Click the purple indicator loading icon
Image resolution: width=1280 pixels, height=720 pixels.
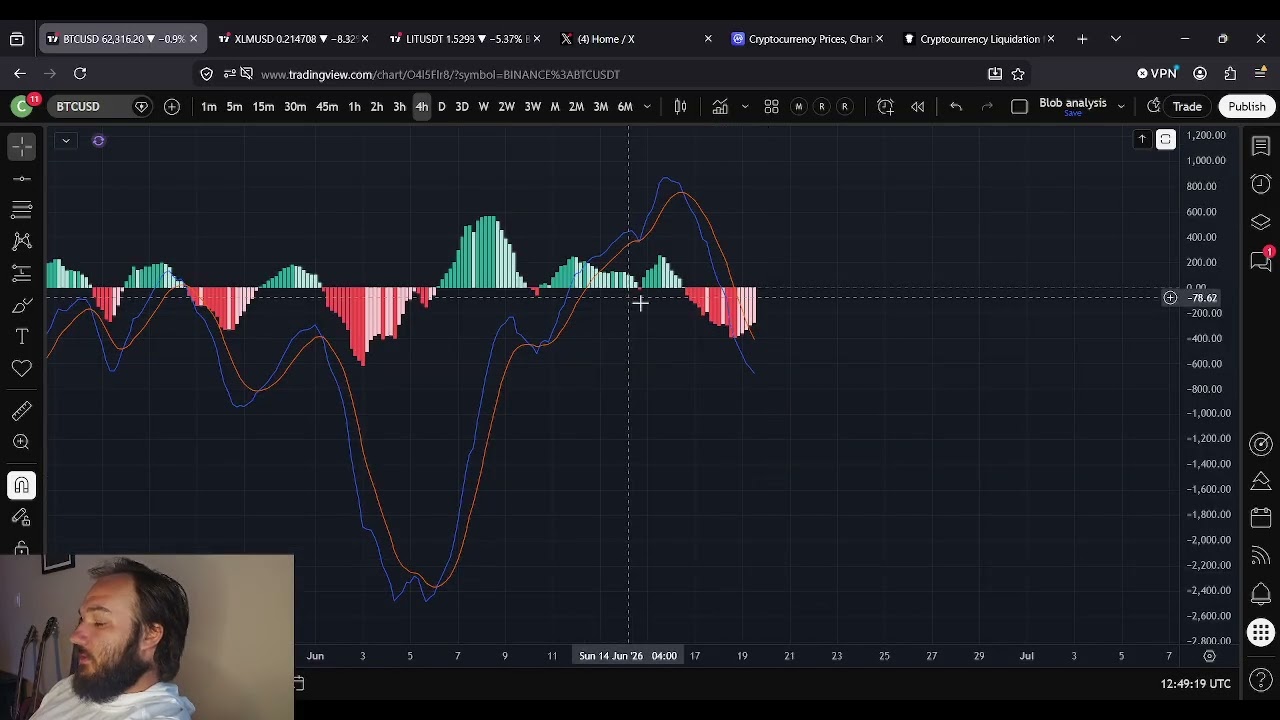point(98,140)
